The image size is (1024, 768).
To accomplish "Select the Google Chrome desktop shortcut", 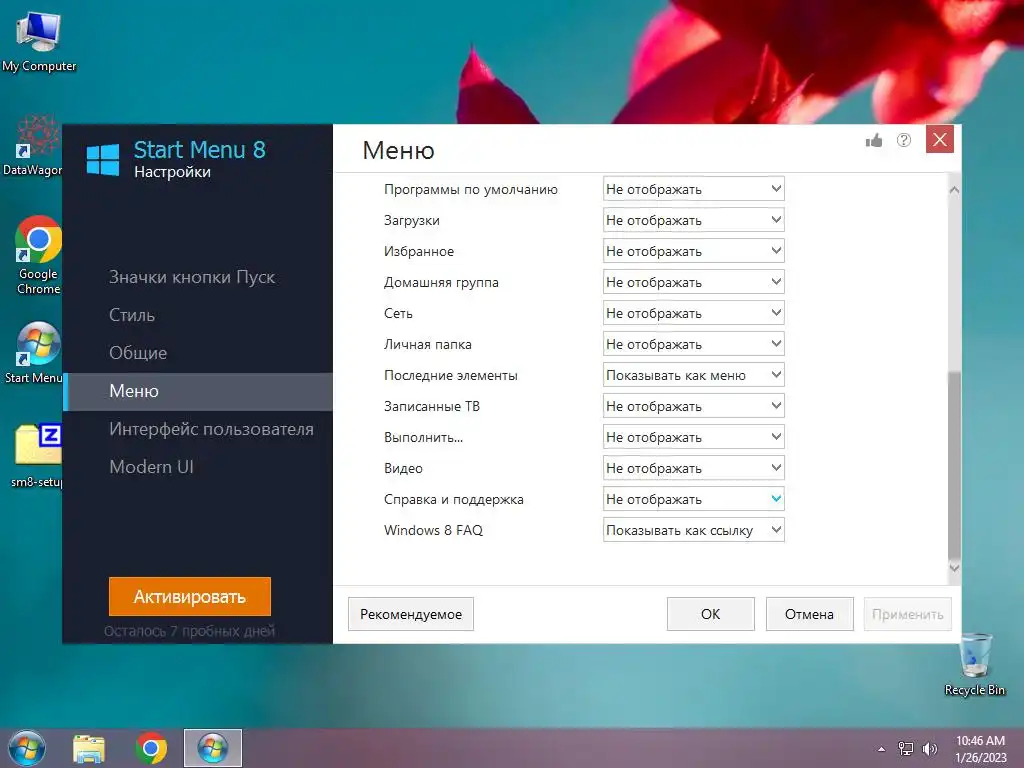I will (38, 256).
